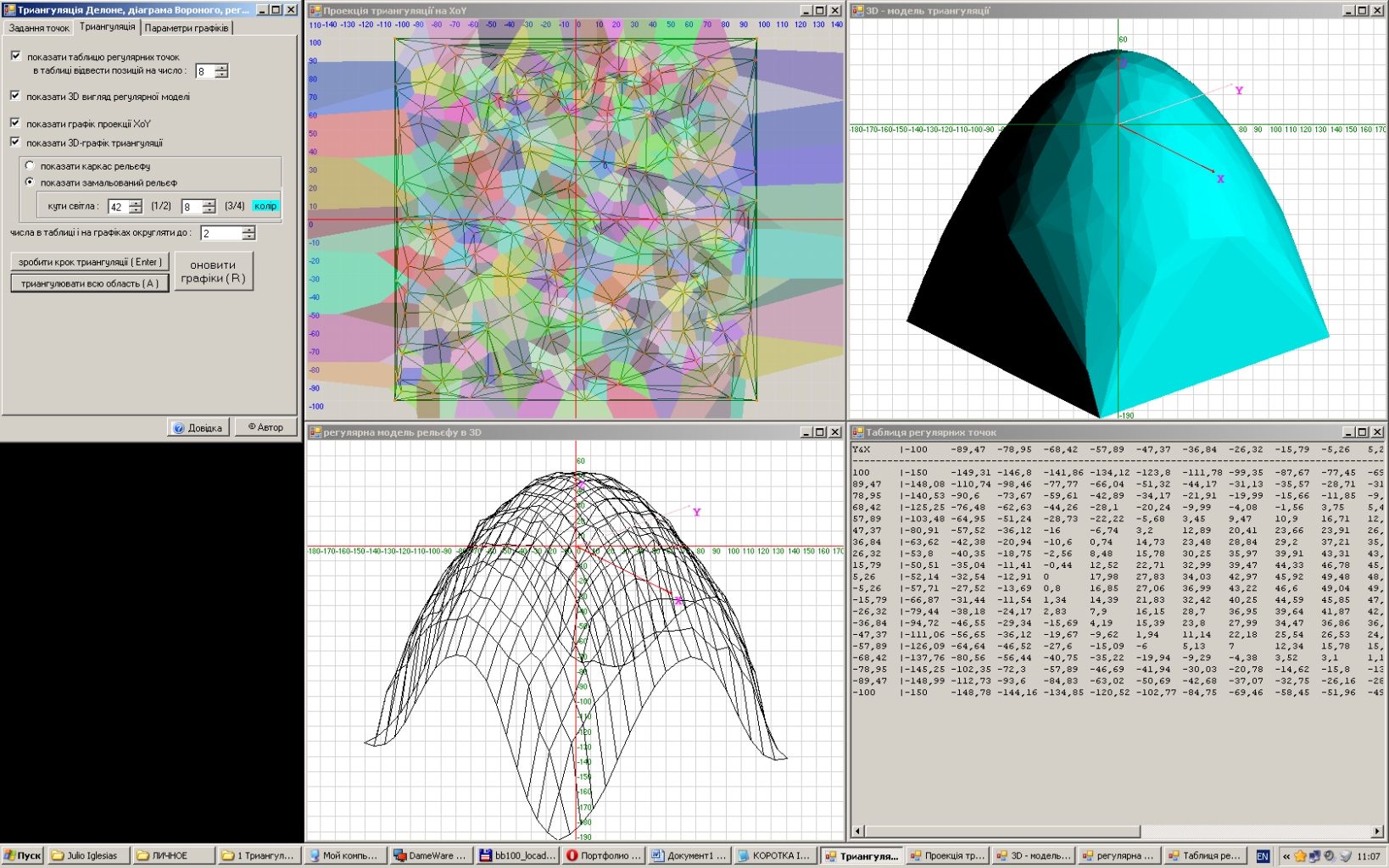
Task: Click yellow star system tray icon
Action: [x=1300, y=856]
